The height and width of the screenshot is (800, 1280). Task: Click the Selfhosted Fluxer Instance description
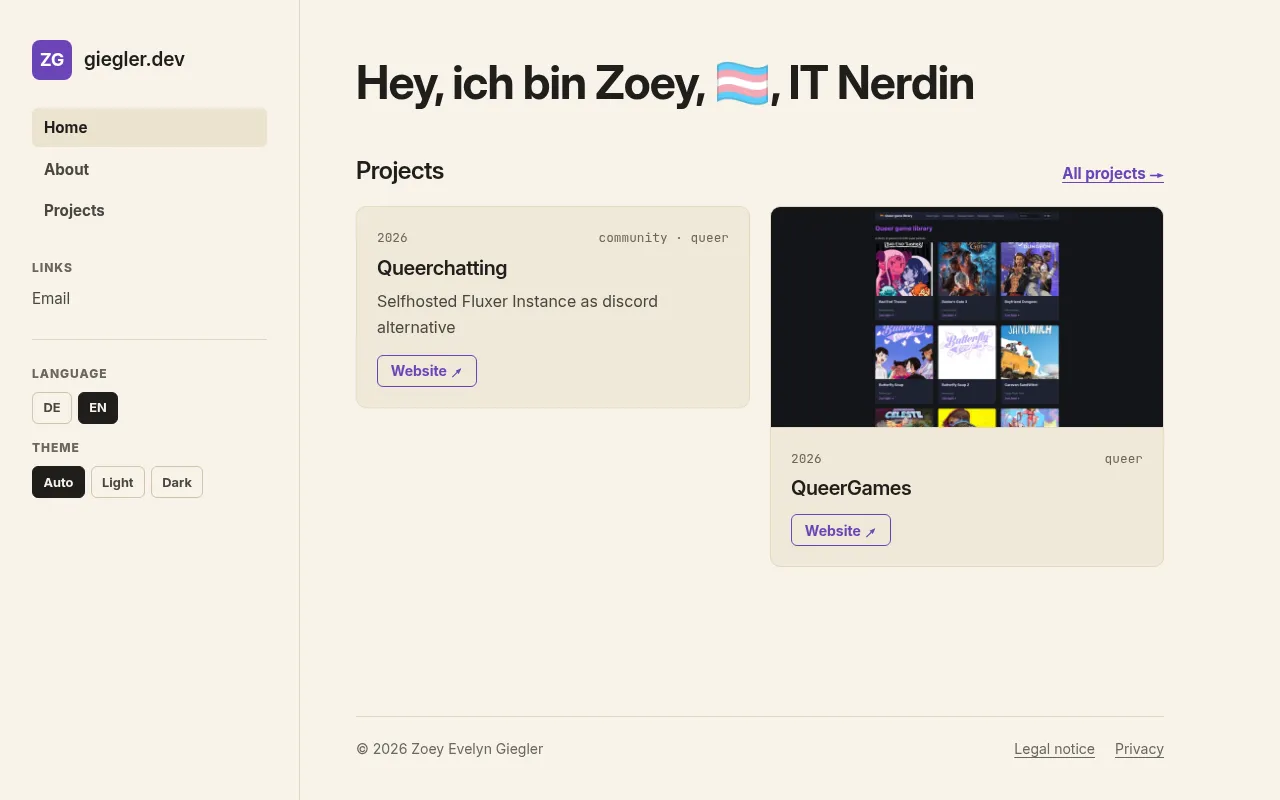[x=517, y=314]
